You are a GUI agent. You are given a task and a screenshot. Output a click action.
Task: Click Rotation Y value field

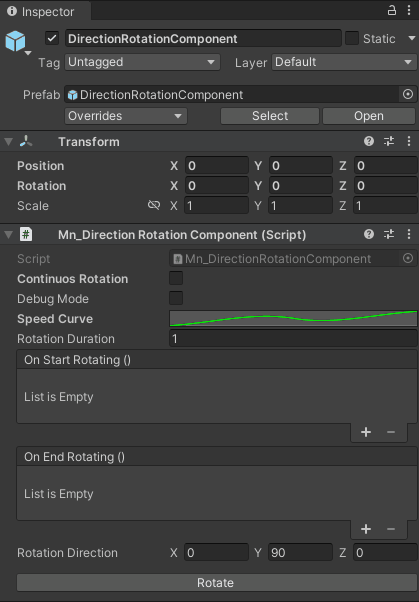(x=301, y=185)
